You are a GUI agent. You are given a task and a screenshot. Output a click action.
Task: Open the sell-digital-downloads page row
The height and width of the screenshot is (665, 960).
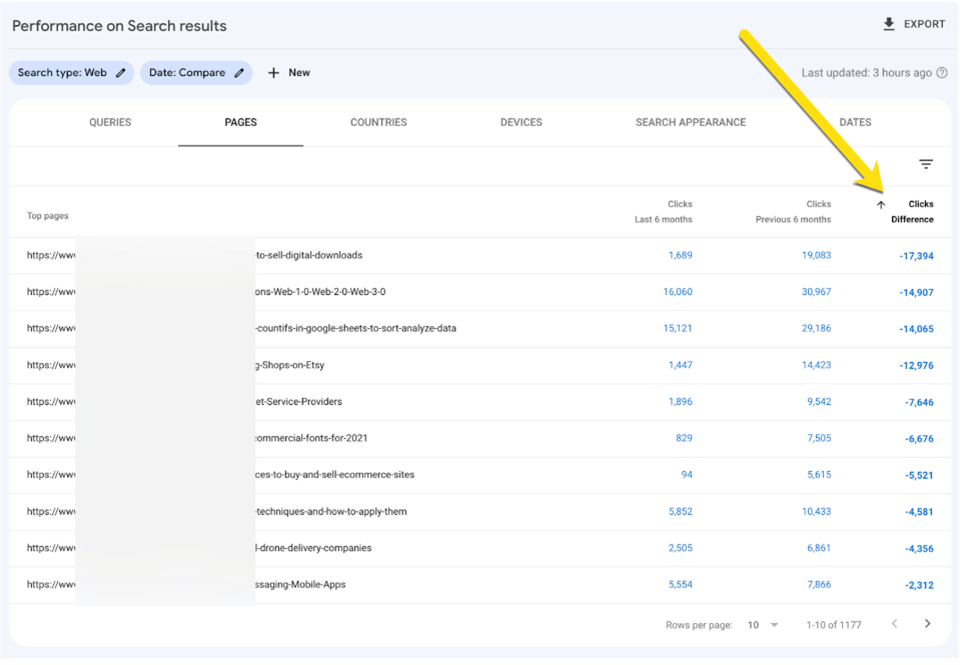308,256
